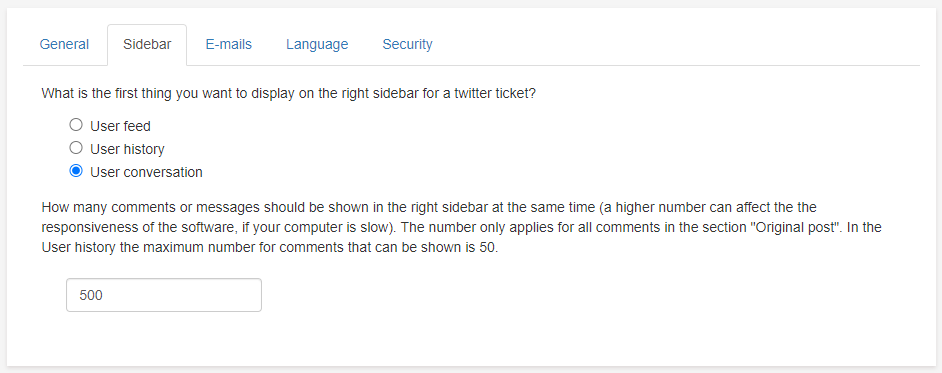Viewport: 942px width, 373px height.
Task: Focus the comments number field showing 500
Action: click(164, 295)
